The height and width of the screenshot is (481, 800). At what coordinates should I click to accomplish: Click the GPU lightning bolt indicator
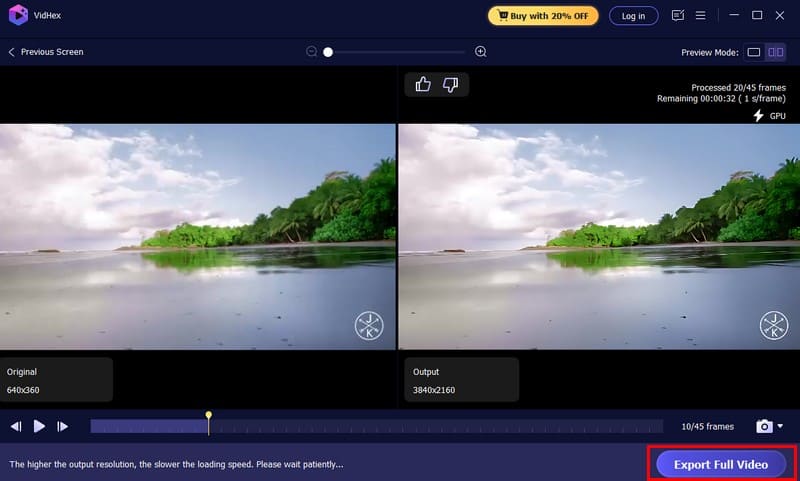(x=758, y=116)
